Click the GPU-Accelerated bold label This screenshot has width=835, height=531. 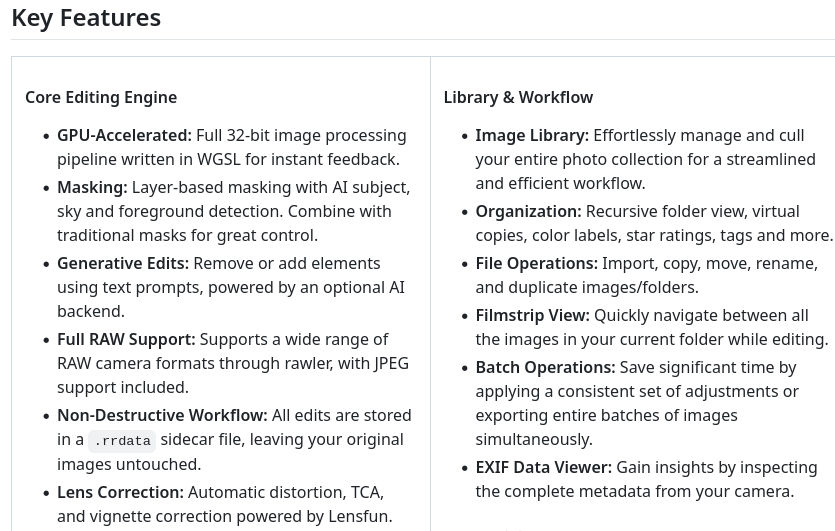coord(124,135)
